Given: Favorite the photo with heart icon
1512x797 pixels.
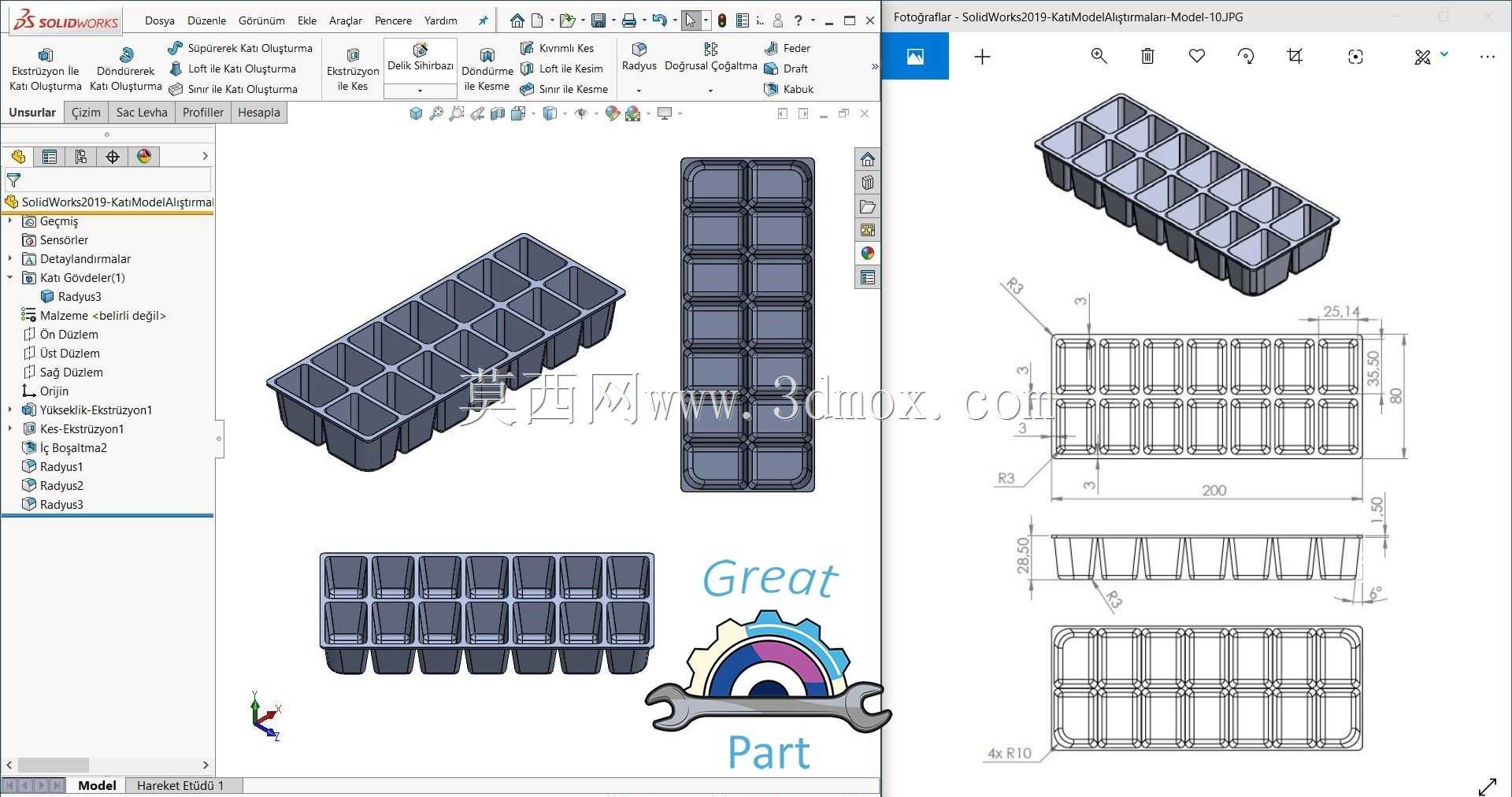Looking at the screenshot, I should tap(1197, 56).
